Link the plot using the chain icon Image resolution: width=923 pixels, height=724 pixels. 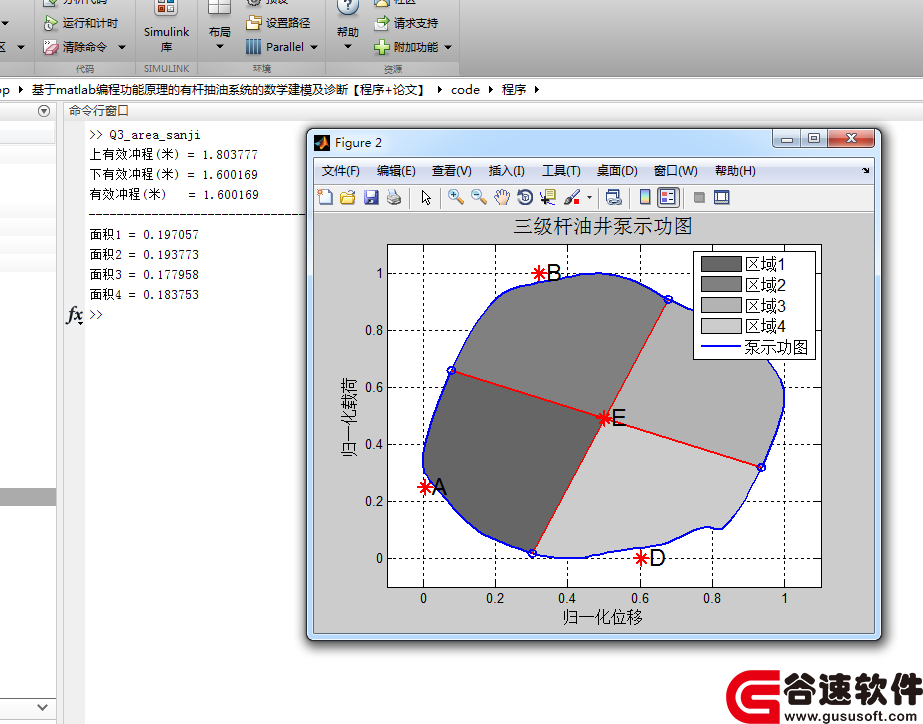(613, 197)
